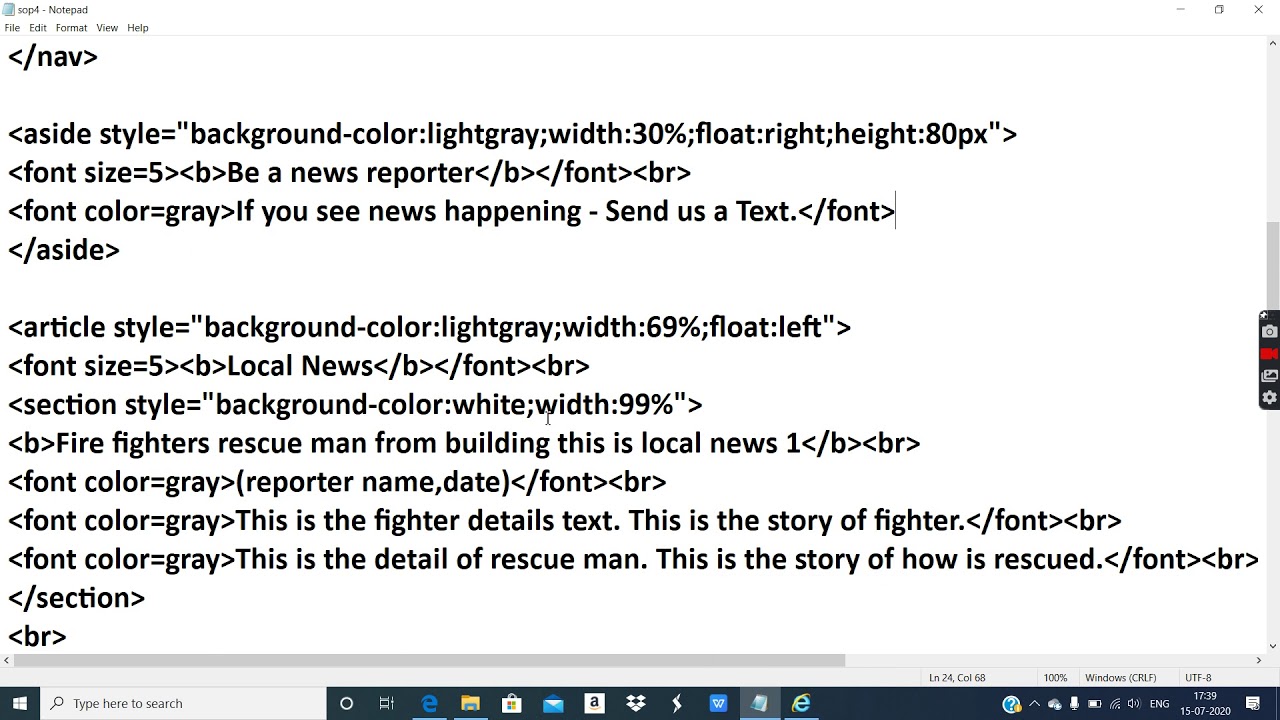Open the Mail app from taskbar
The width and height of the screenshot is (1280, 720).
point(553,703)
